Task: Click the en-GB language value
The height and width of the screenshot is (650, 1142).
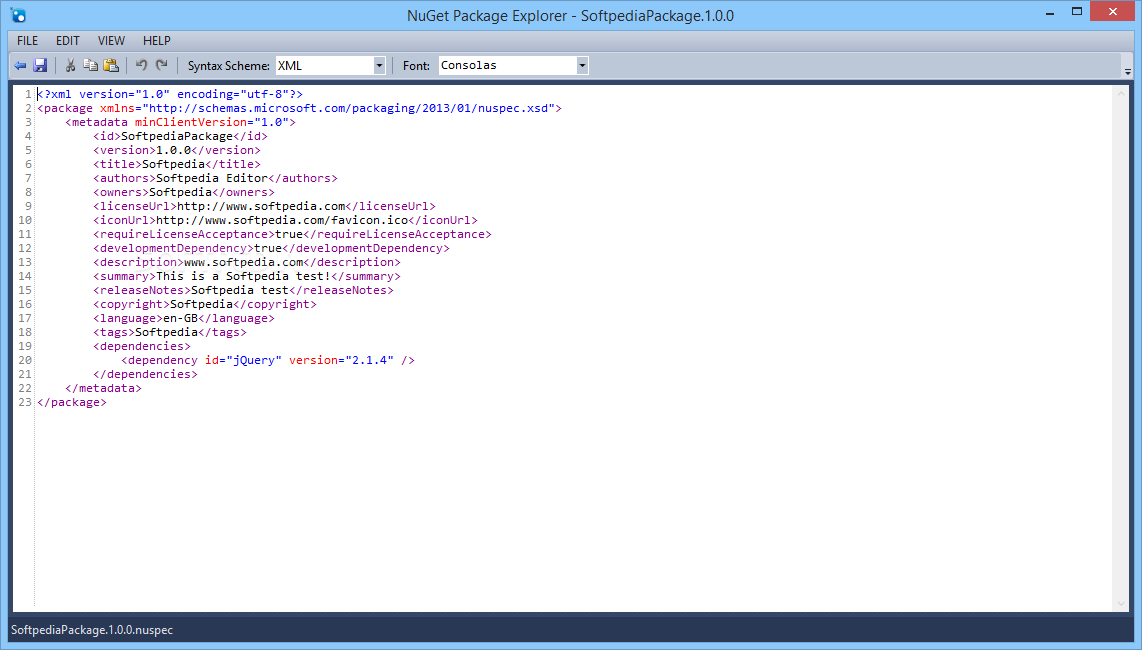Action: 181,318
